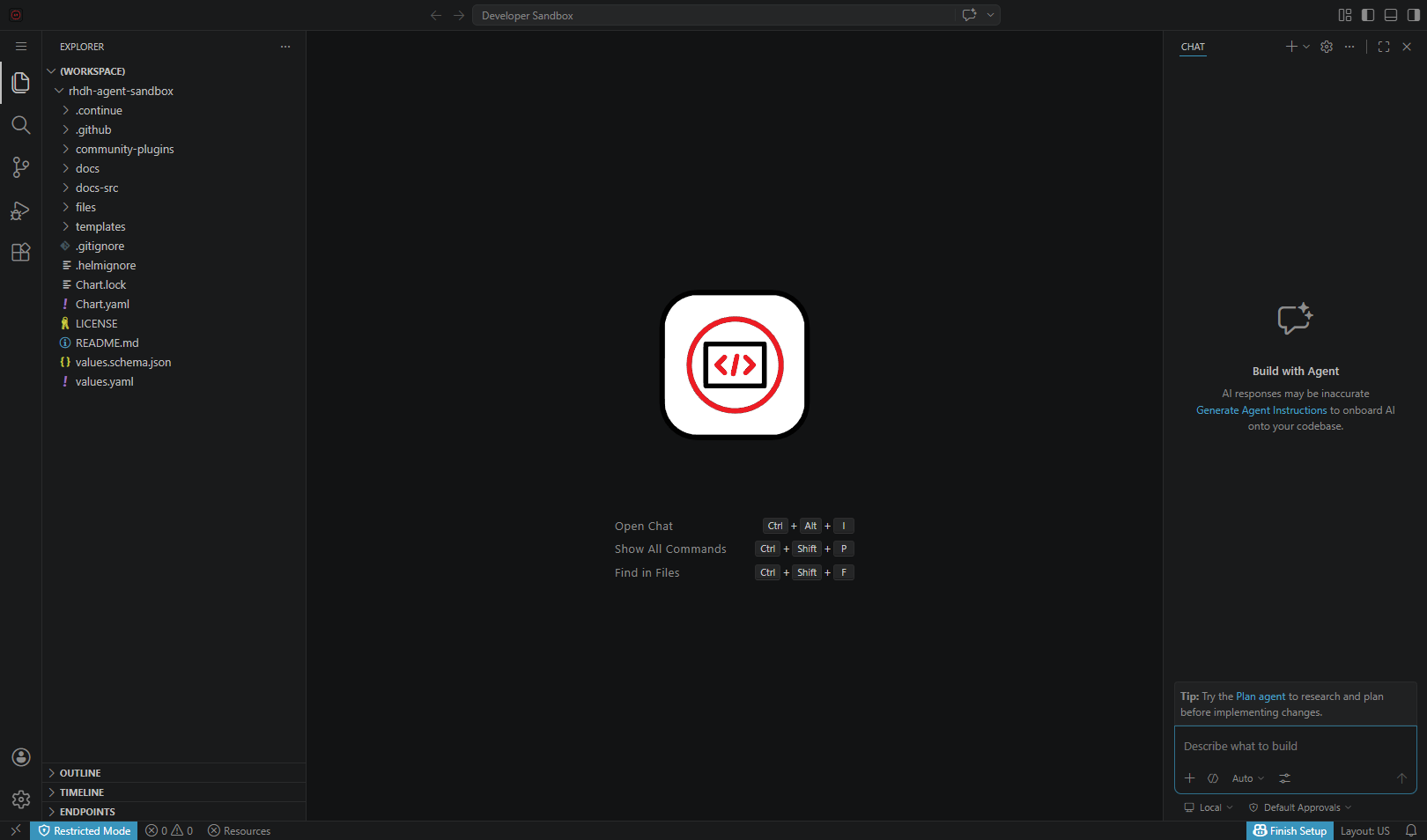Close the chat panel

(1407, 47)
